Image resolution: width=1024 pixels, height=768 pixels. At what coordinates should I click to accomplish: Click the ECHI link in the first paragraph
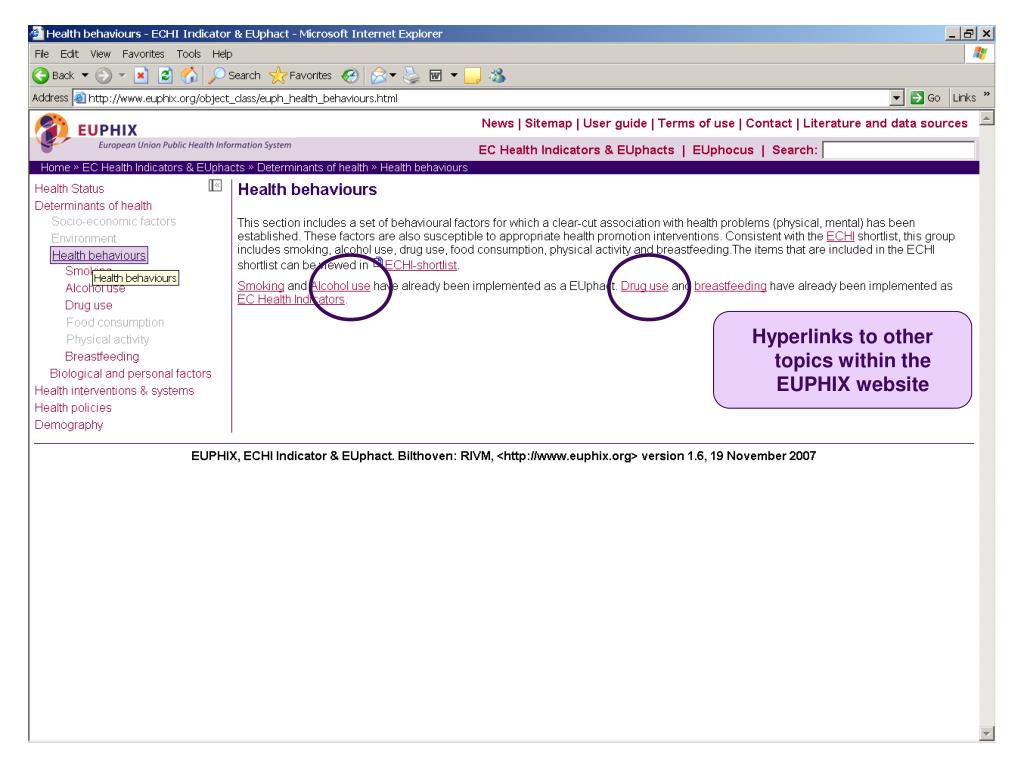point(840,236)
